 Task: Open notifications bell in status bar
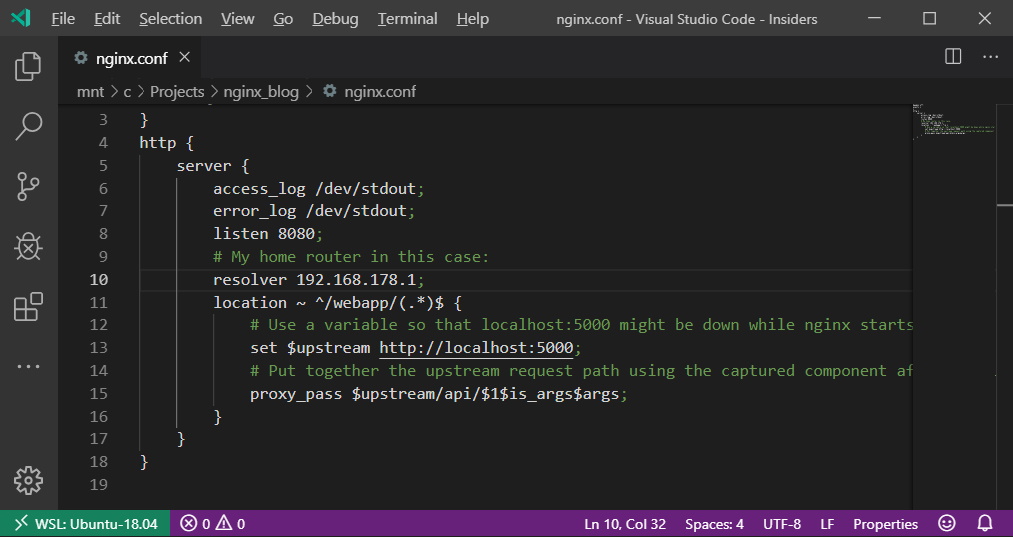[985, 523]
